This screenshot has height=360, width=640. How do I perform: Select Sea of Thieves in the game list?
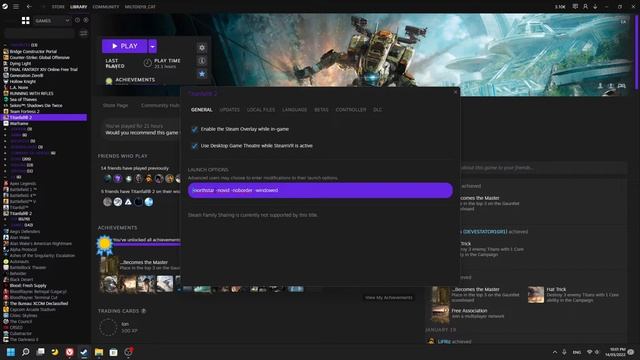pos(23,100)
